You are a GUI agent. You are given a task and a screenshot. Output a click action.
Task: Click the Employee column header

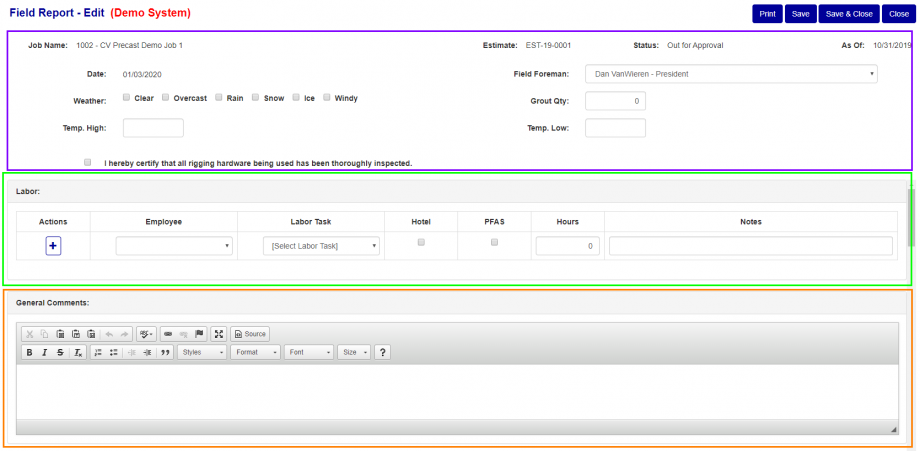[x=164, y=222]
